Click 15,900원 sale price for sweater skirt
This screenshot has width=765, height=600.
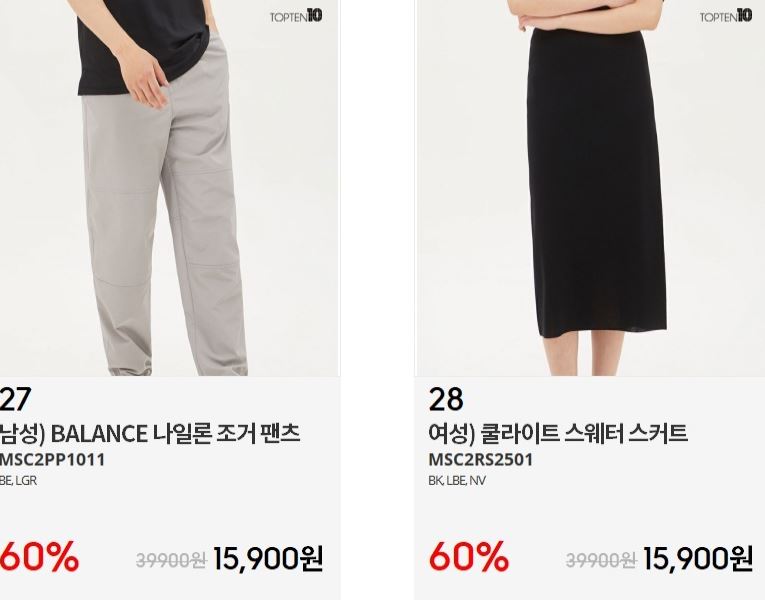click(698, 559)
